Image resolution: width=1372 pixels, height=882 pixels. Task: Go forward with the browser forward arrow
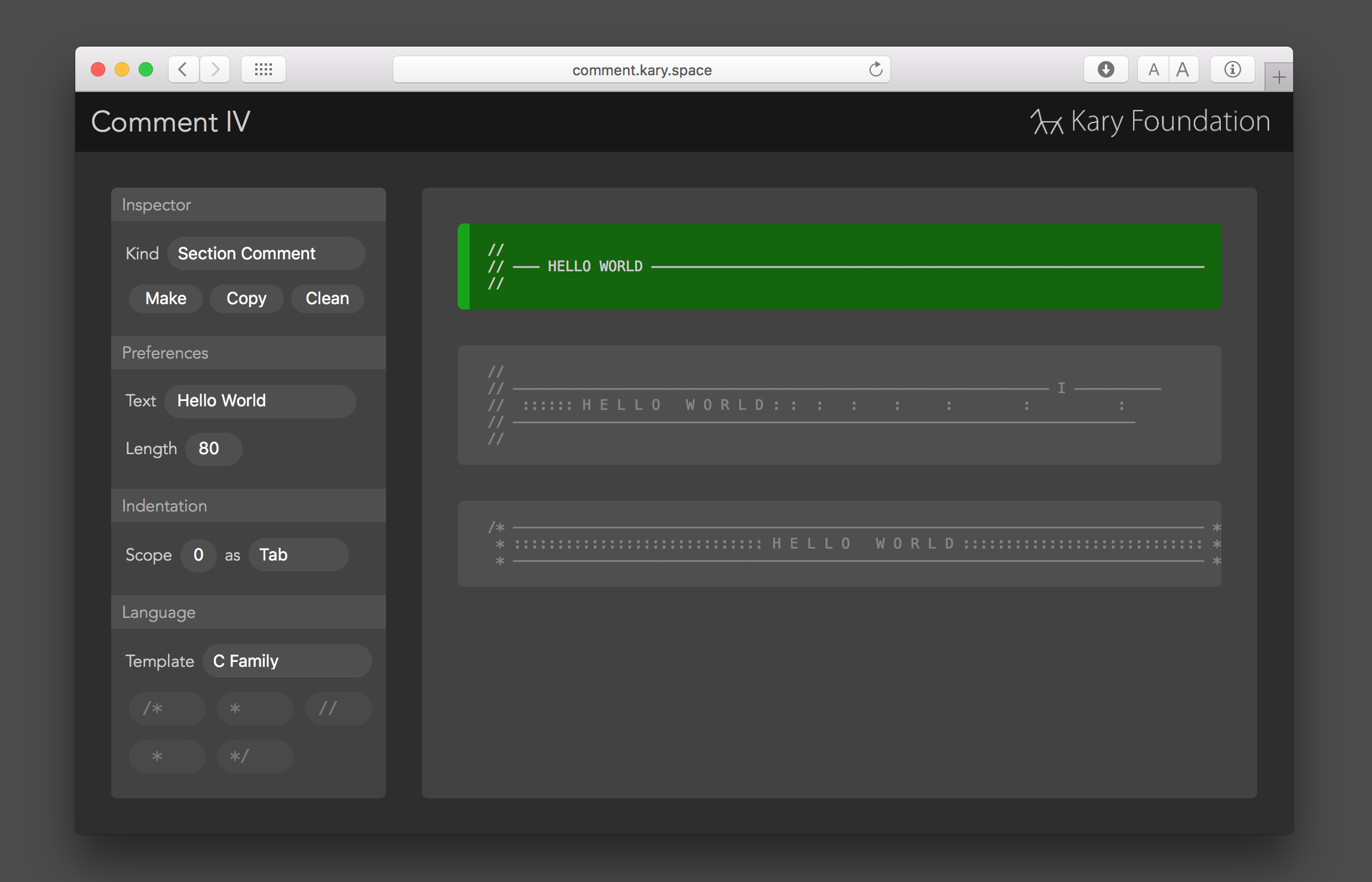click(x=215, y=70)
